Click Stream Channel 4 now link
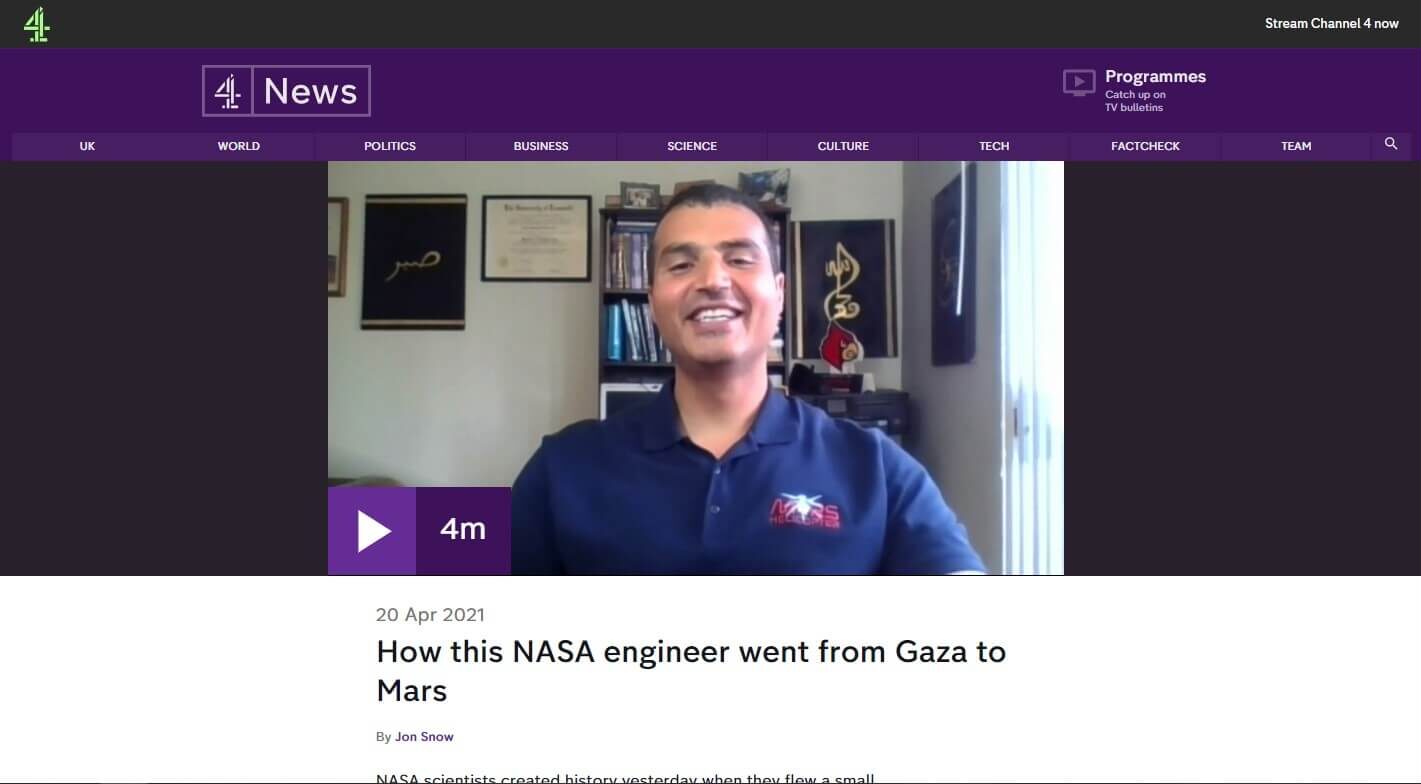The image size is (1421, 784). [1331, 24]
